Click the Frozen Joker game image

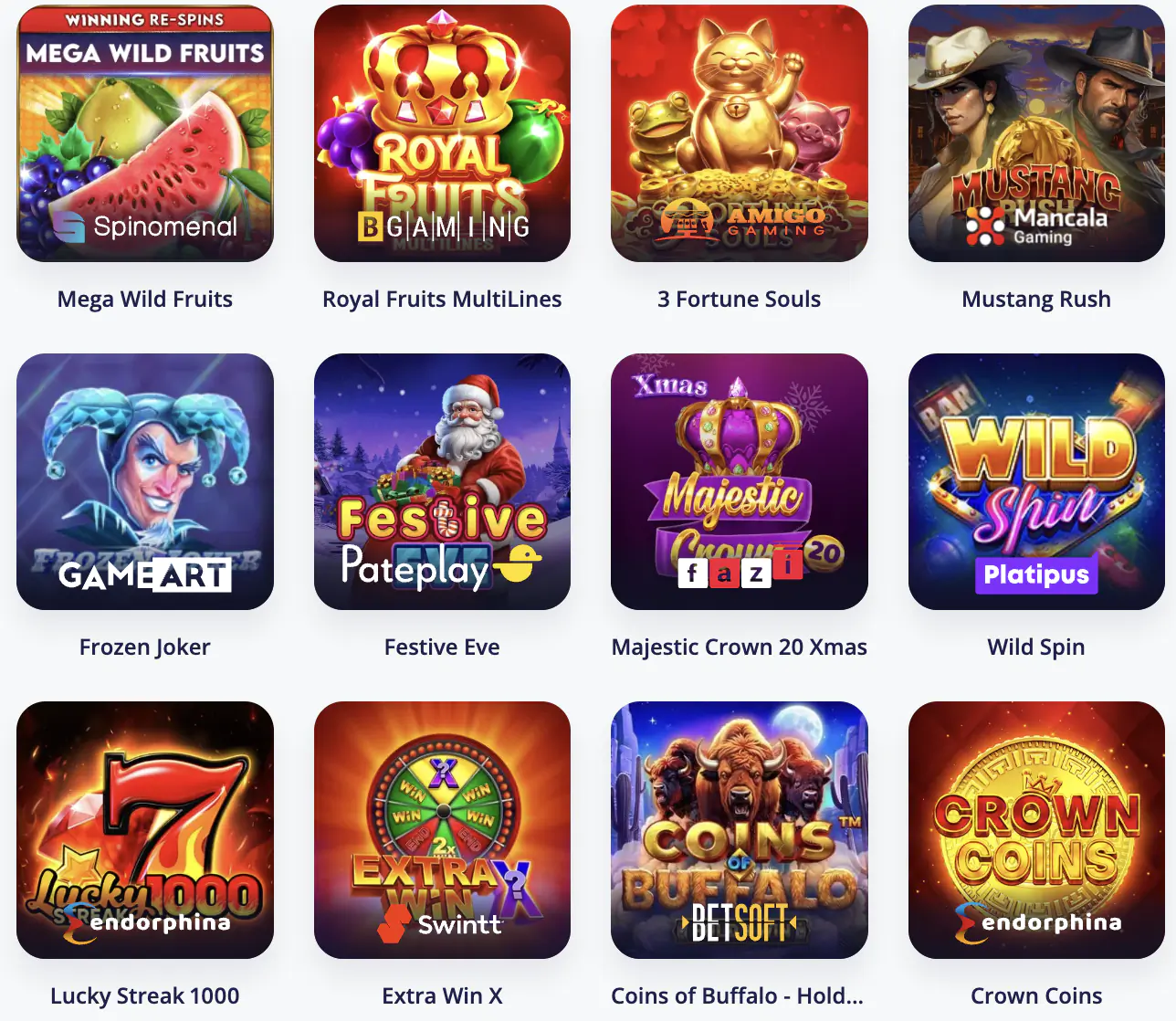tap(145, 481)
